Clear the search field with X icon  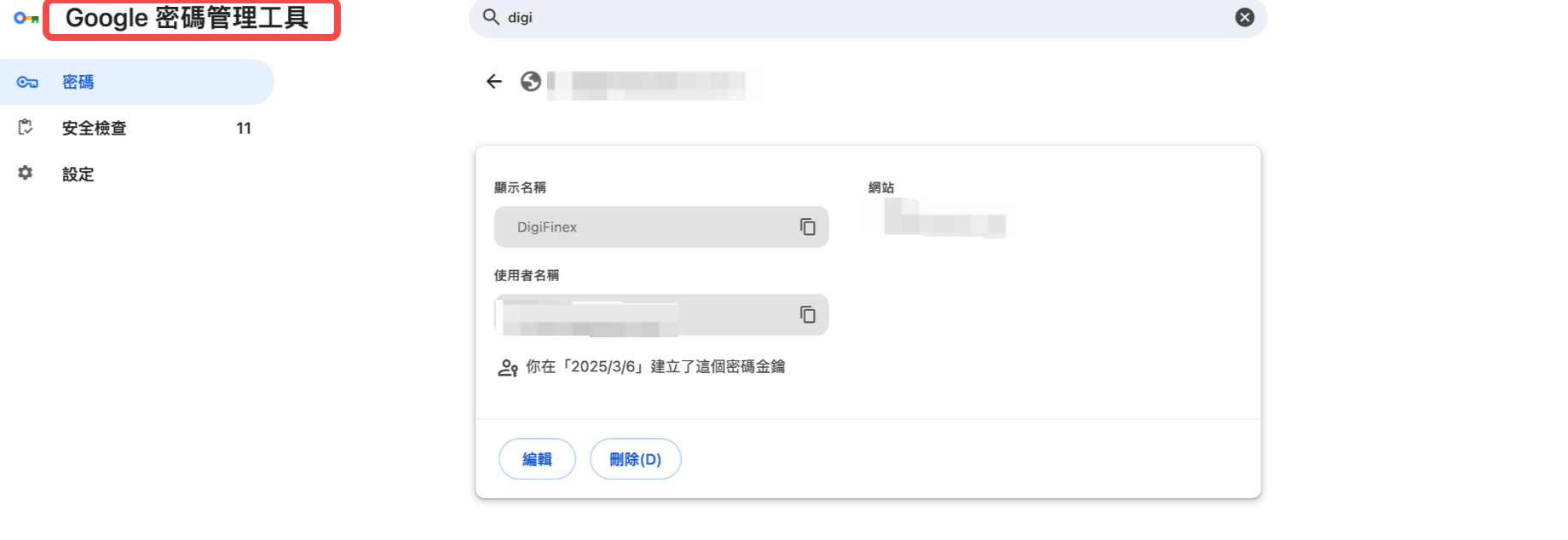[x=1245, y=17]
